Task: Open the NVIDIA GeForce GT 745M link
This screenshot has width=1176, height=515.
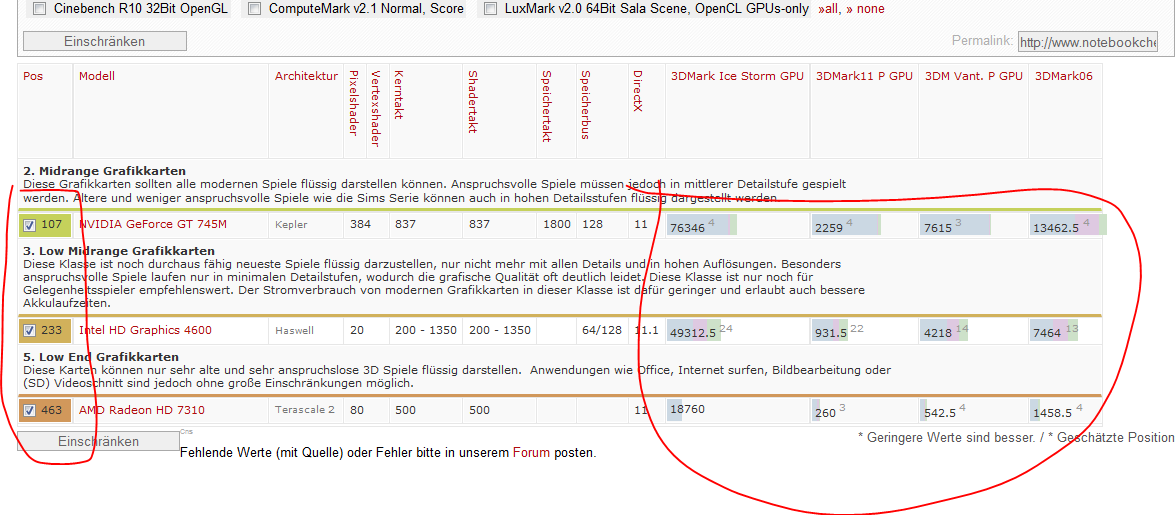Action: 153,225
